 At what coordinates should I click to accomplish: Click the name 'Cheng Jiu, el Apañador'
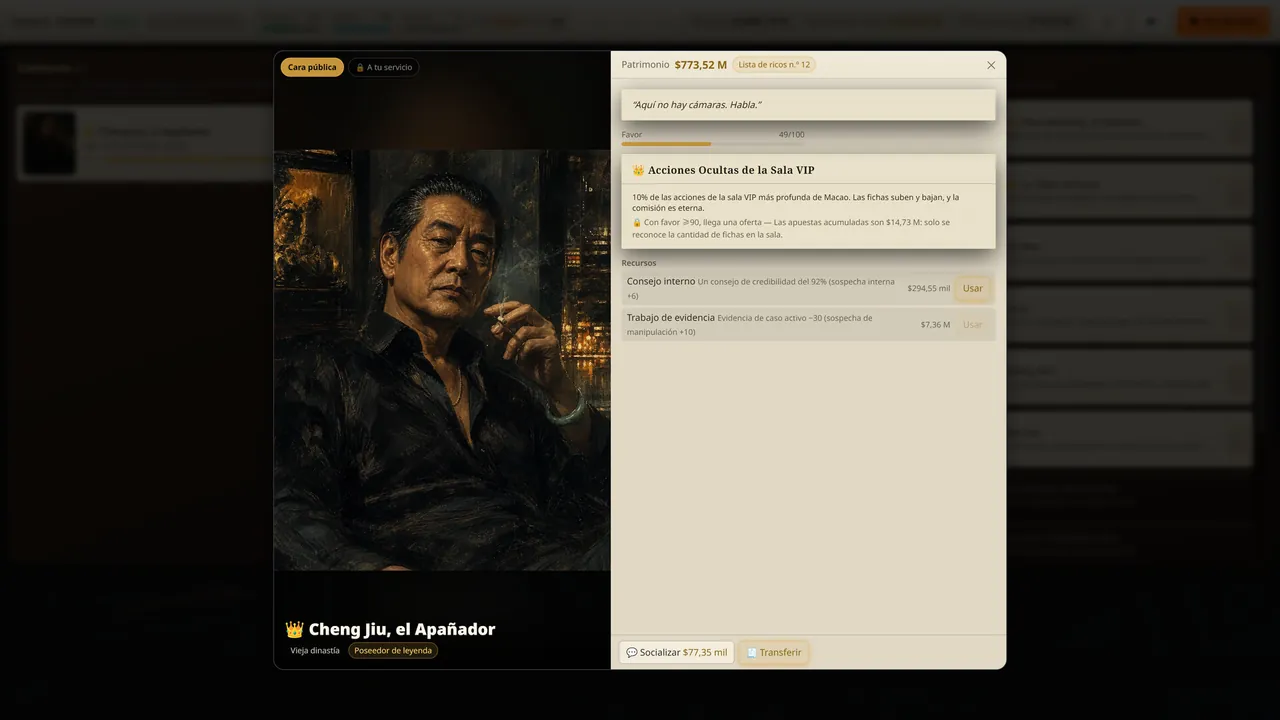point(402,630)
